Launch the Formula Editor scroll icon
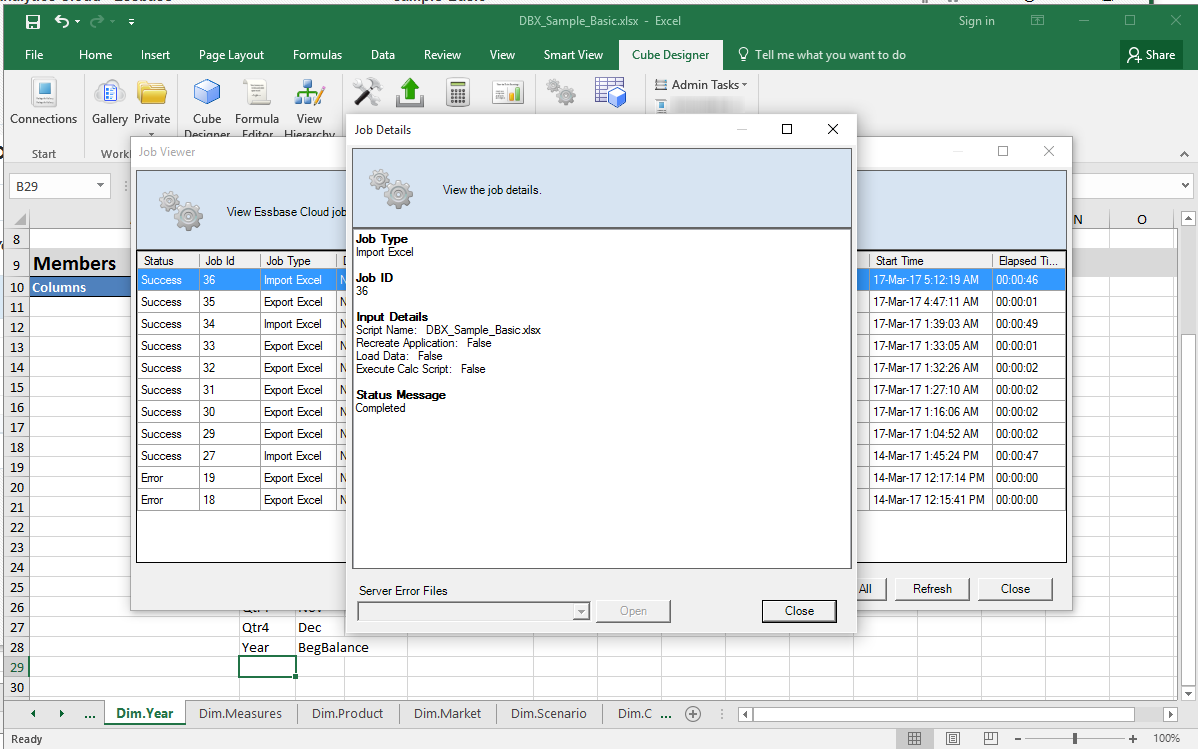 click(x=257, y=93)
